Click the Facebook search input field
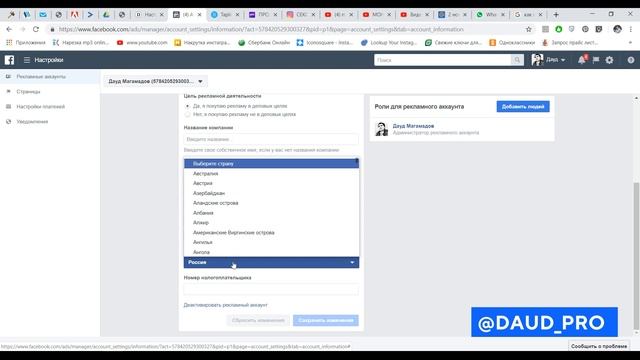 point(442,60)
